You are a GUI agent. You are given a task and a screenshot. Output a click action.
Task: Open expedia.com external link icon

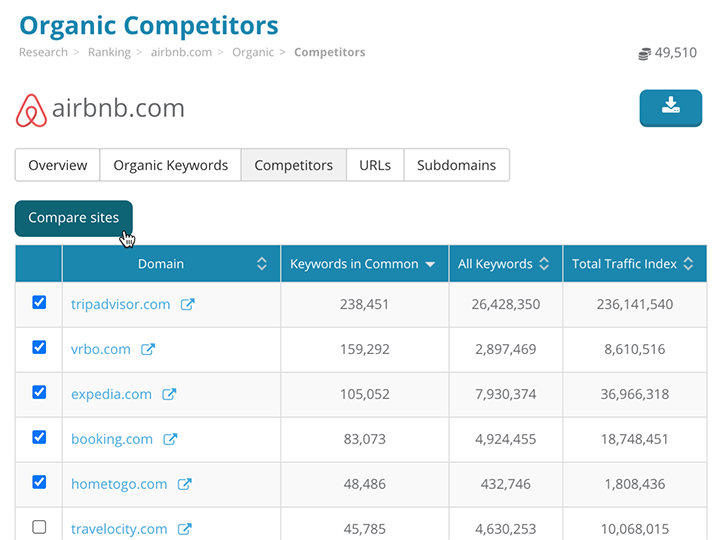(169, 394)
